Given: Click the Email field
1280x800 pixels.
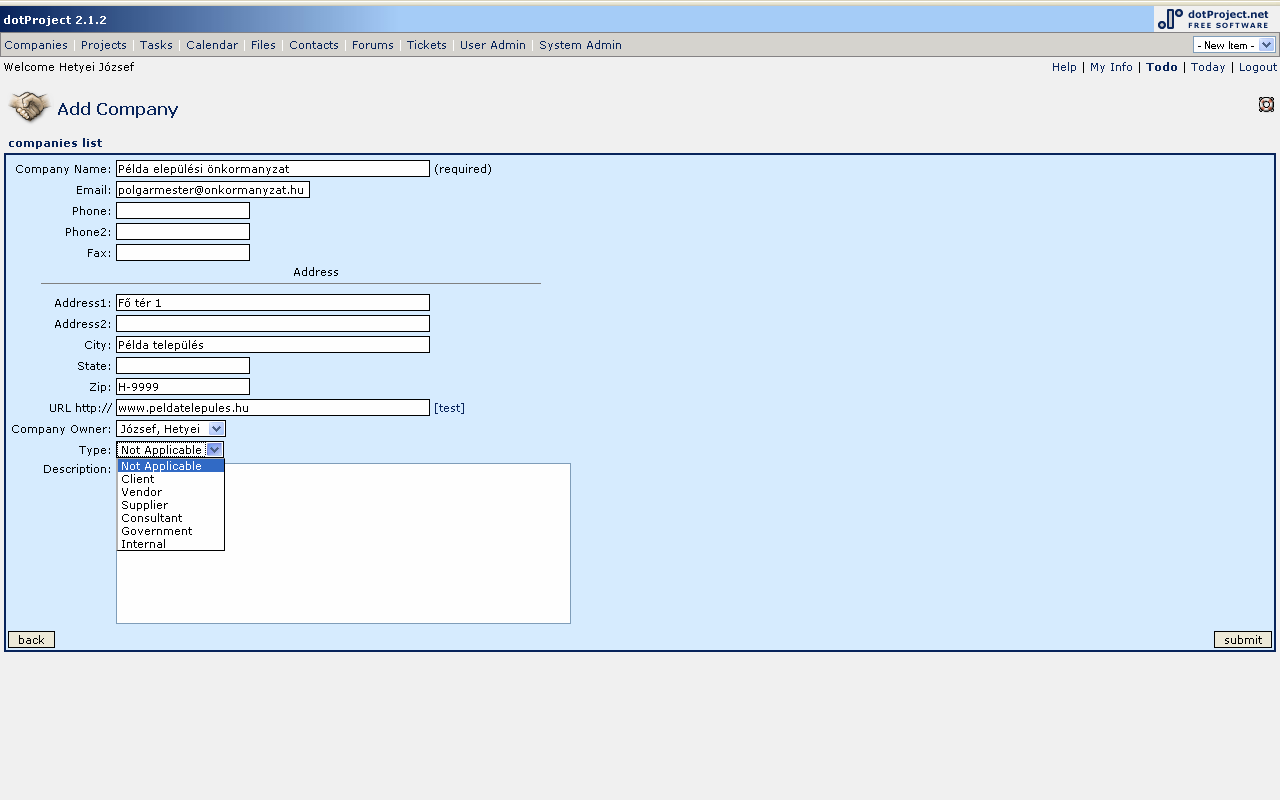Looking at the screenshot, I should pos(213,190).
